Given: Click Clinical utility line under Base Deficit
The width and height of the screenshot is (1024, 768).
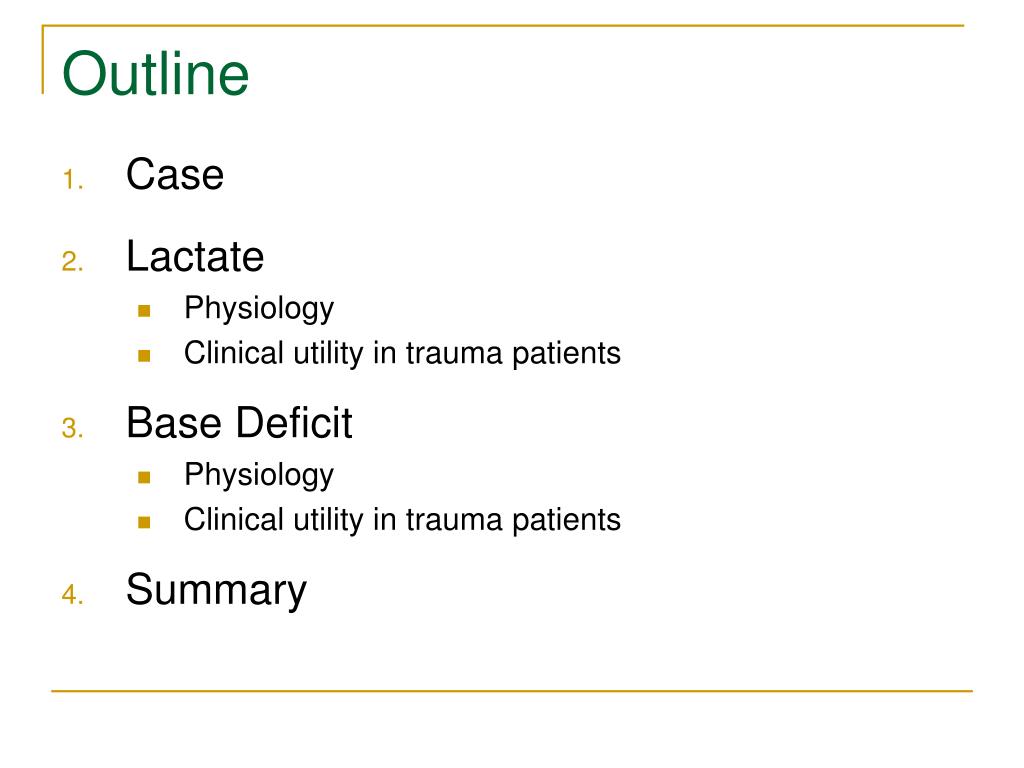Looking at the screenshot, I should coord(402,520).
